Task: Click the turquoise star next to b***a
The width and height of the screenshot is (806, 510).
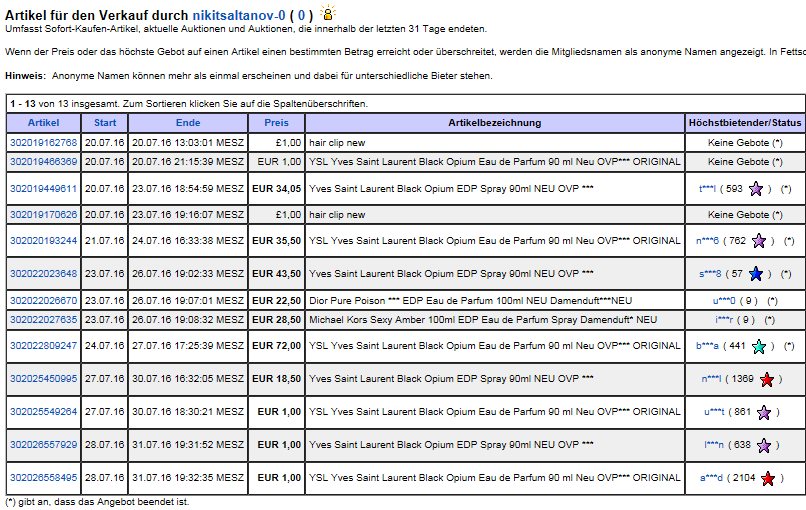Action: (x=759, y=346)
